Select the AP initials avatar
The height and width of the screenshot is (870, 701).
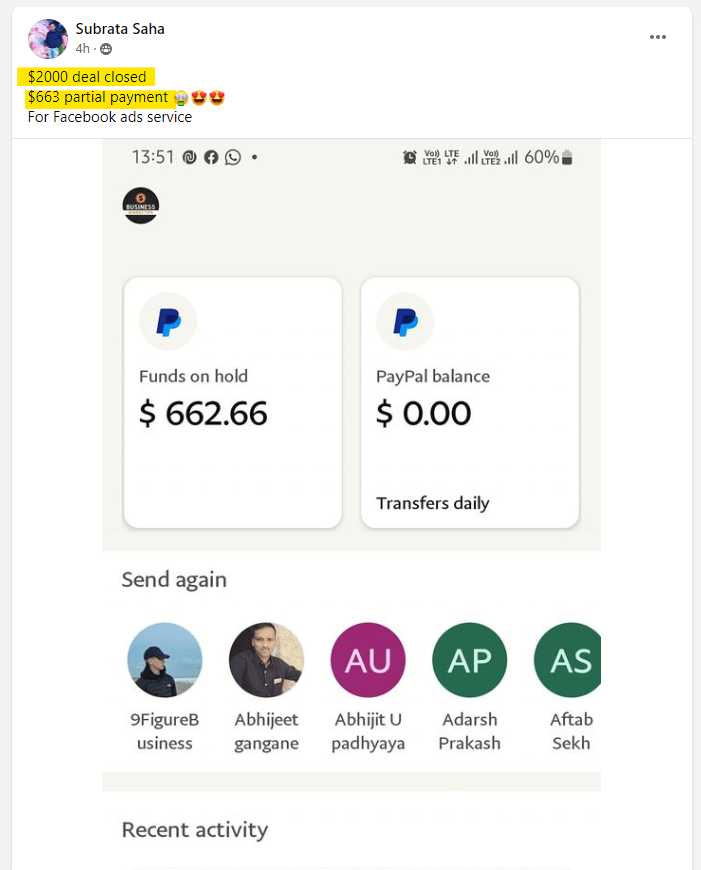coord(469,660)
